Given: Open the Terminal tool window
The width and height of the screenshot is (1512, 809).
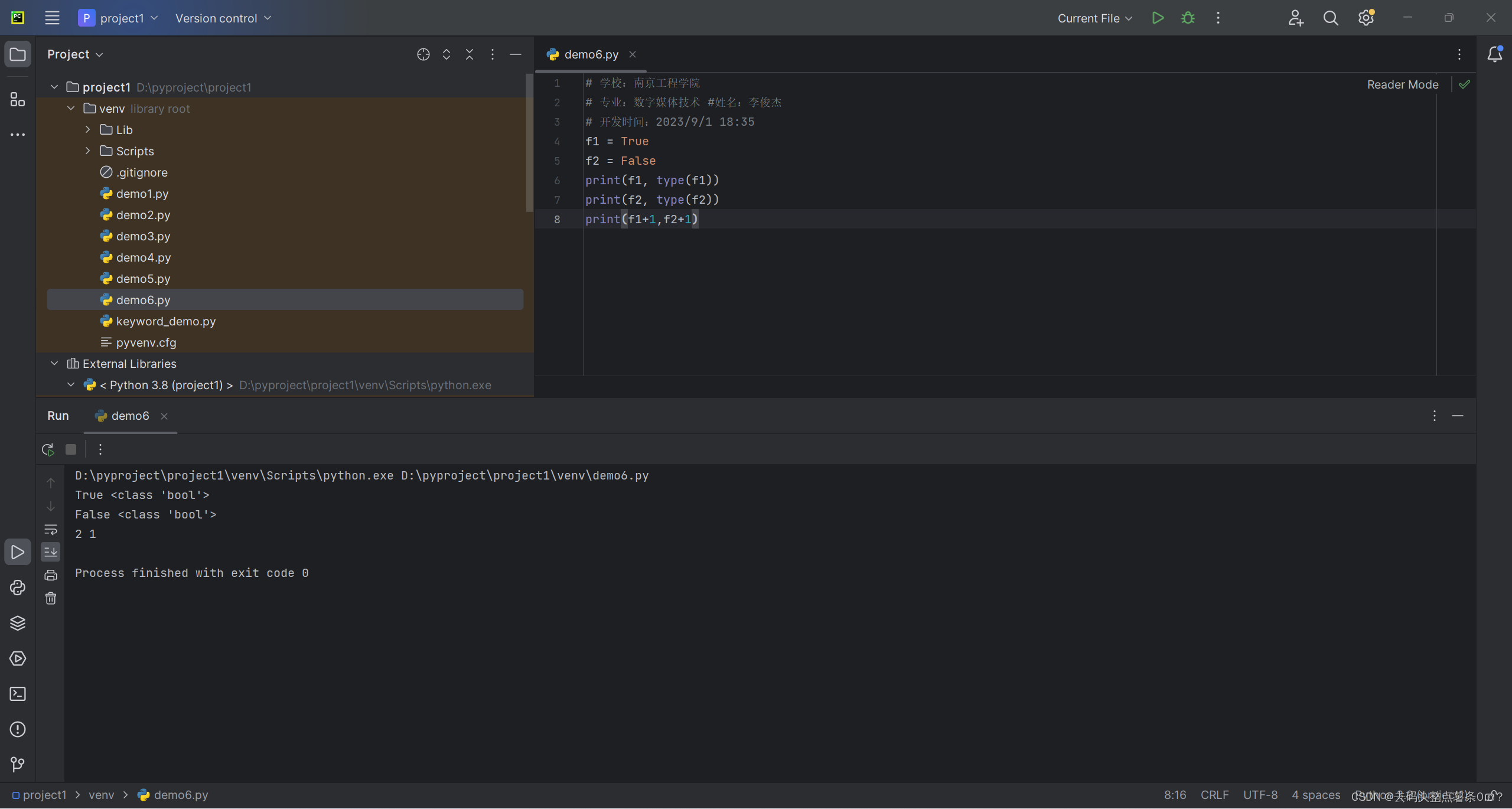Looking at the screenshot, I should (x=18, y=694).
